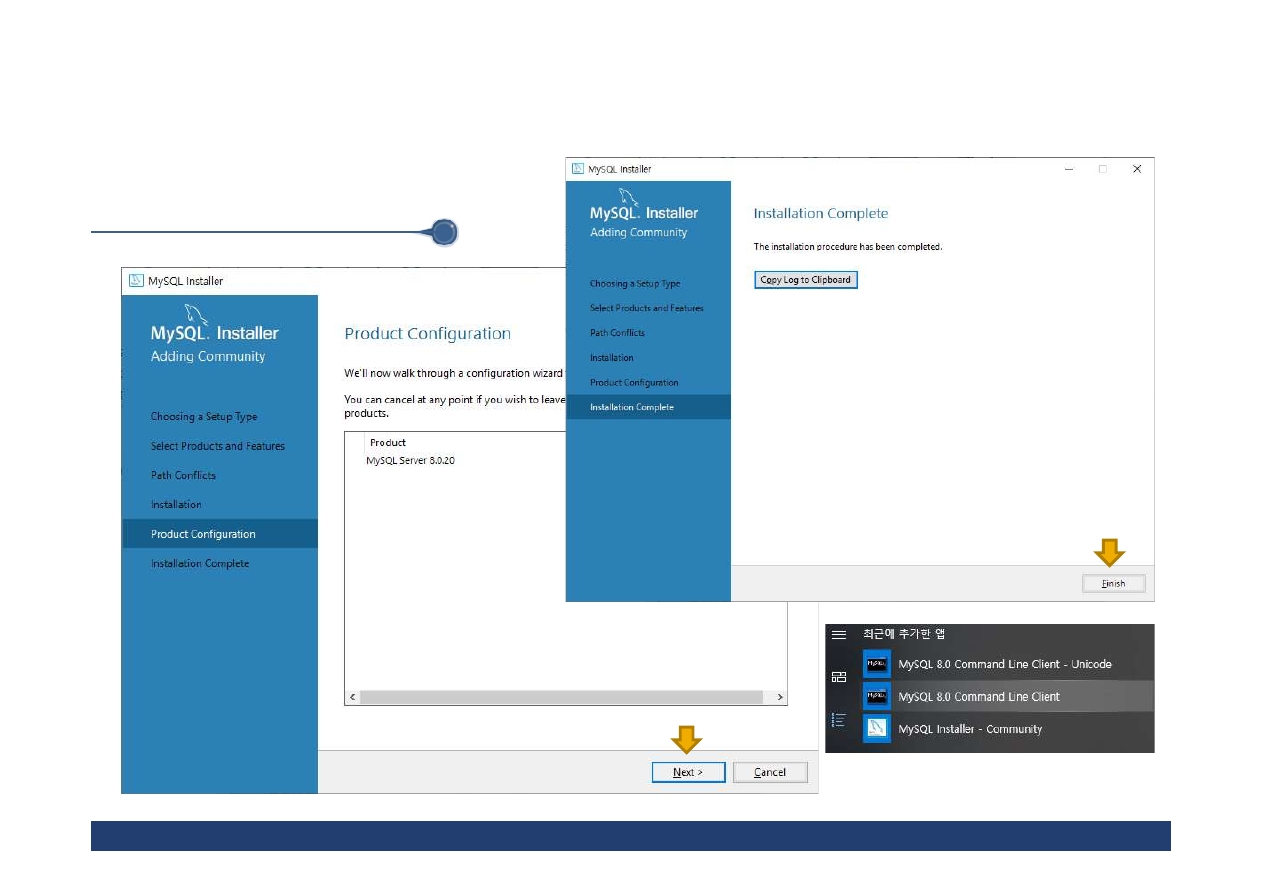Select Installation Complete step in front window
Screen dimensions: 1263x893
pos(632,407)
